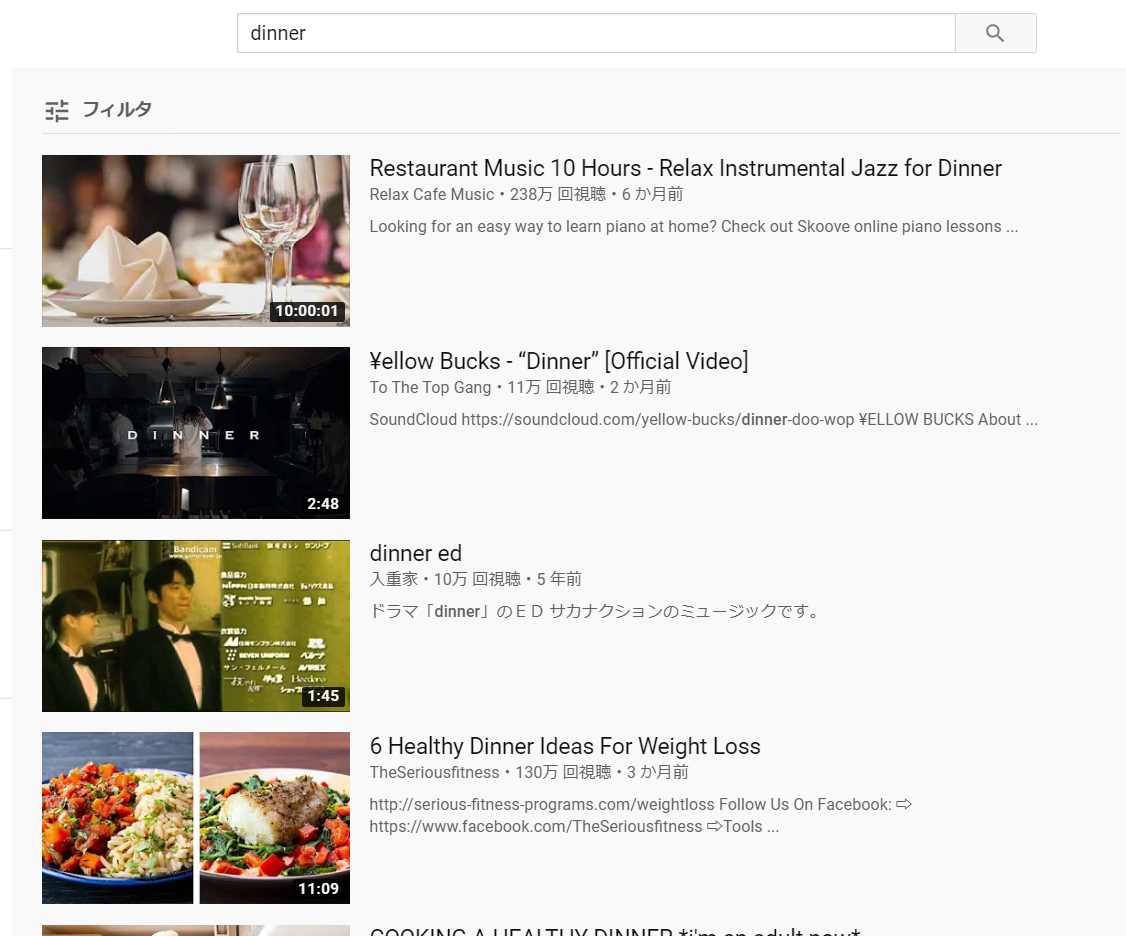
Task: Click the 11:09 duration badge
Action: [x=319, y=889]
